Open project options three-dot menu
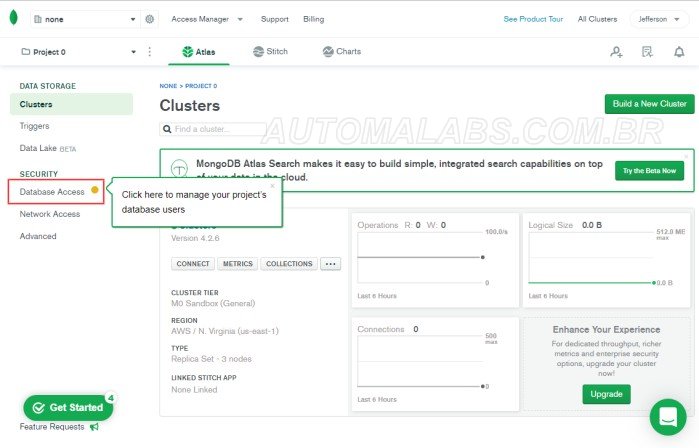 [149, 52]
